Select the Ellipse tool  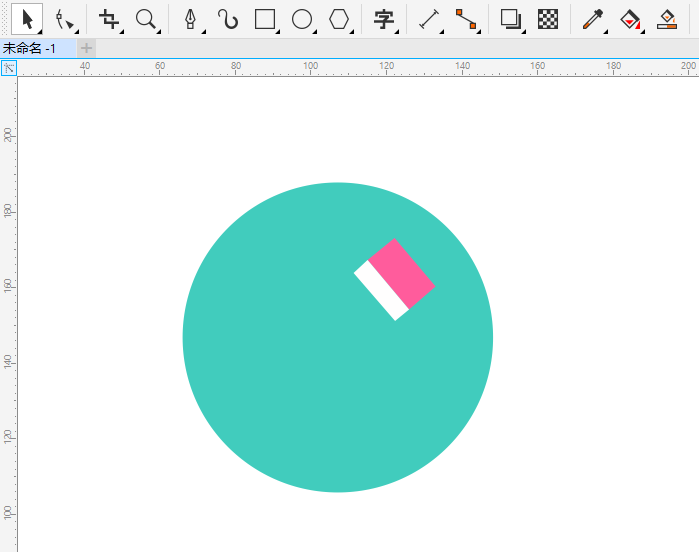click(x=302, y=20)
